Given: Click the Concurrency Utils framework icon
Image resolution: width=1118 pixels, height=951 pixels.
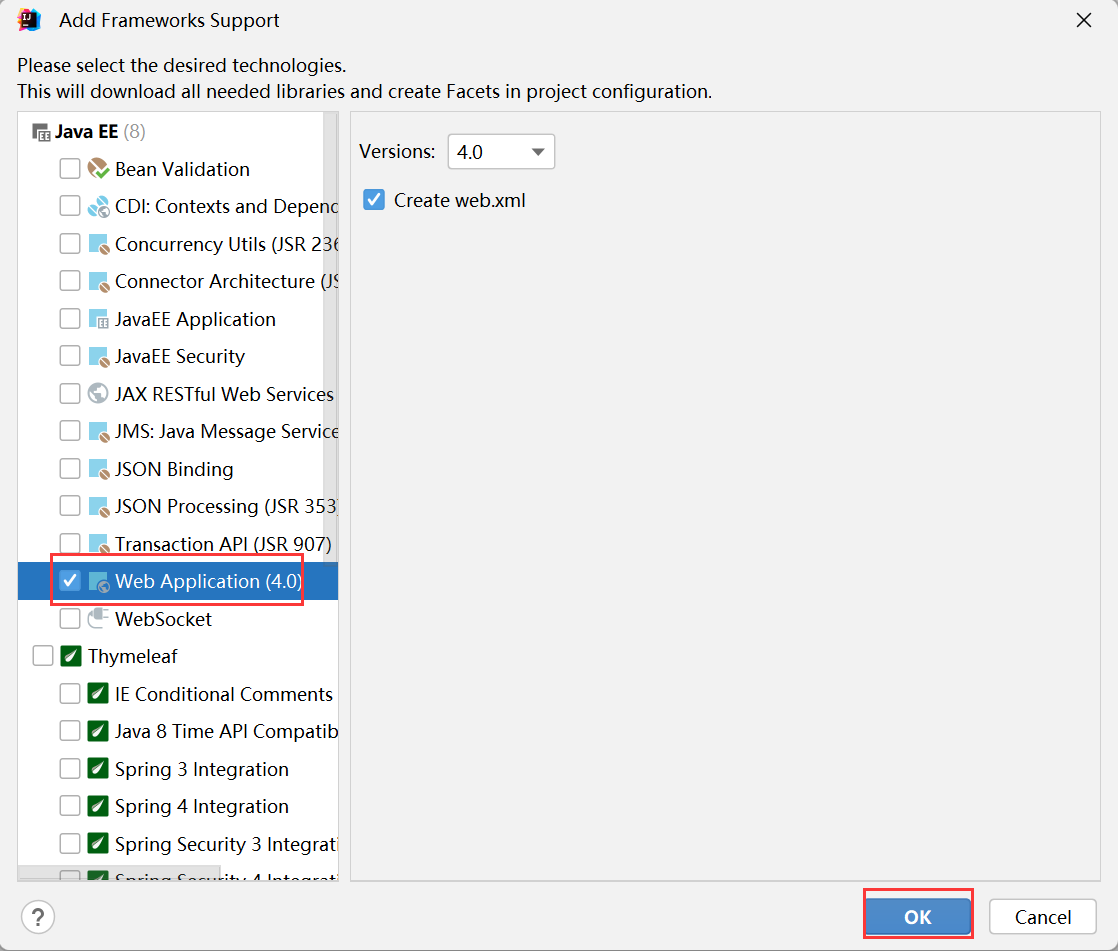Looking at the screenshot, I should [x=98, y=244].
